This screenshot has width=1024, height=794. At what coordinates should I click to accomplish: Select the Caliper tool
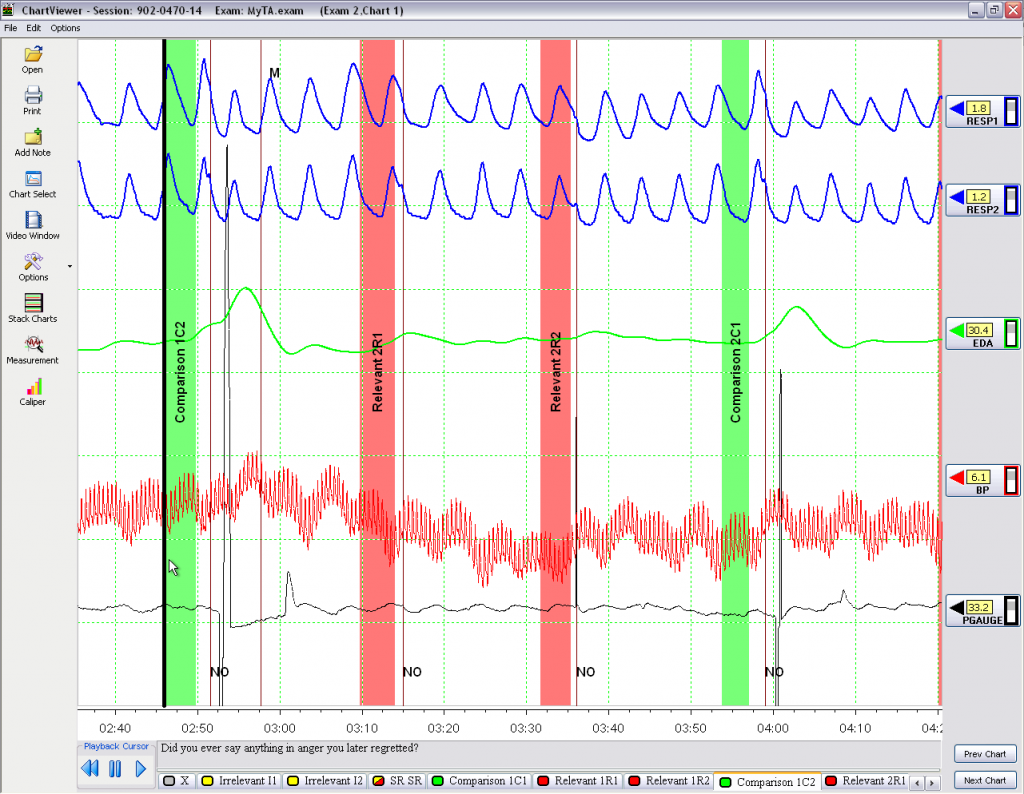(33, 387)
